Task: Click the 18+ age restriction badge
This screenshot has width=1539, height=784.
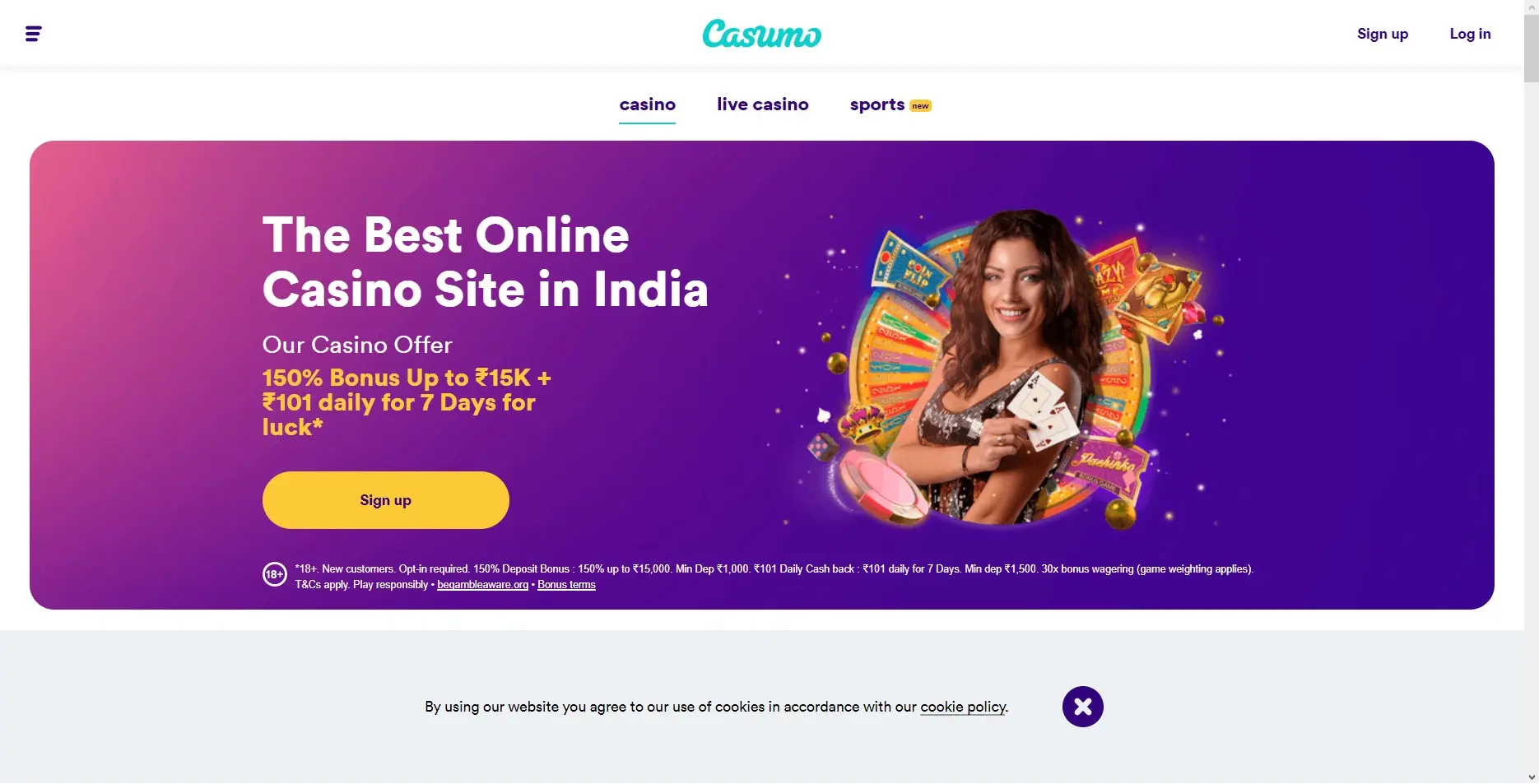Action: (274, 574)
